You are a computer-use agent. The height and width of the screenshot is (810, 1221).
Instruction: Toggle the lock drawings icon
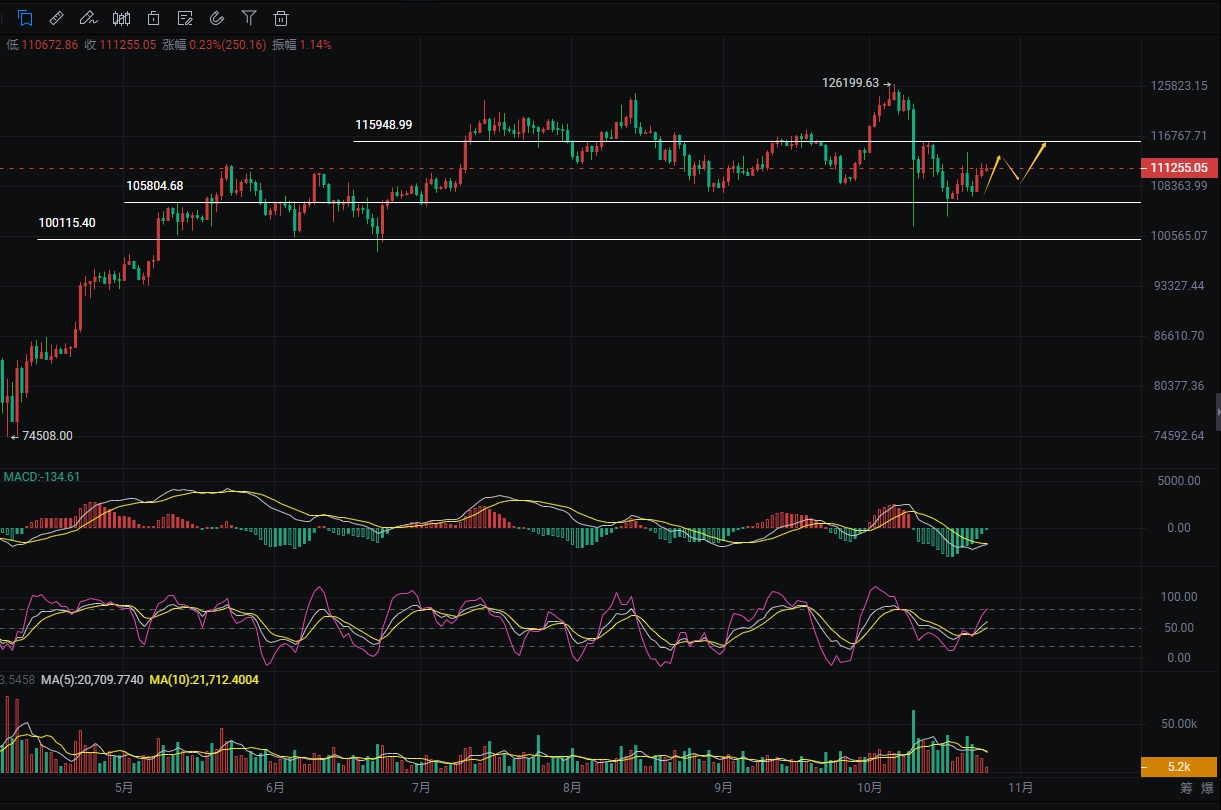[x=153, y=17]
